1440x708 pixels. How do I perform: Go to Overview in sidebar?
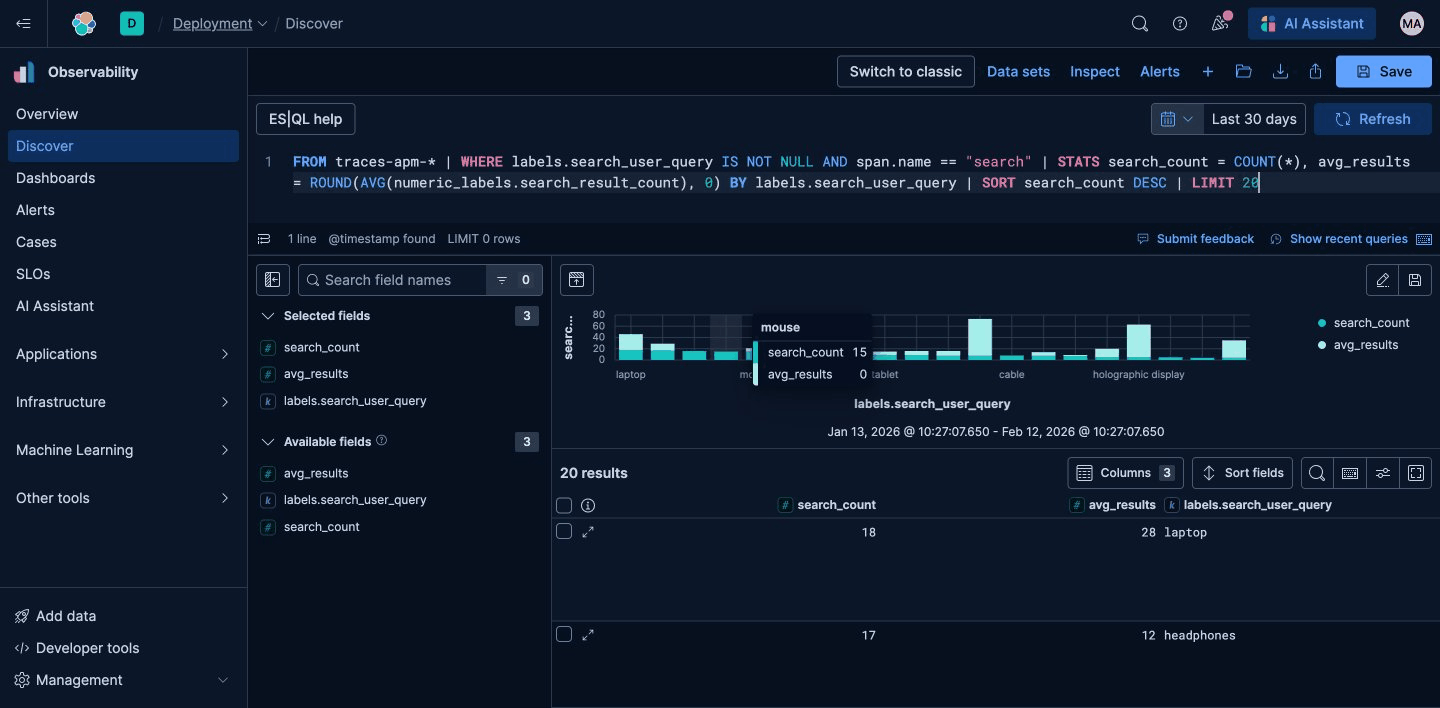tap(123, 114)
